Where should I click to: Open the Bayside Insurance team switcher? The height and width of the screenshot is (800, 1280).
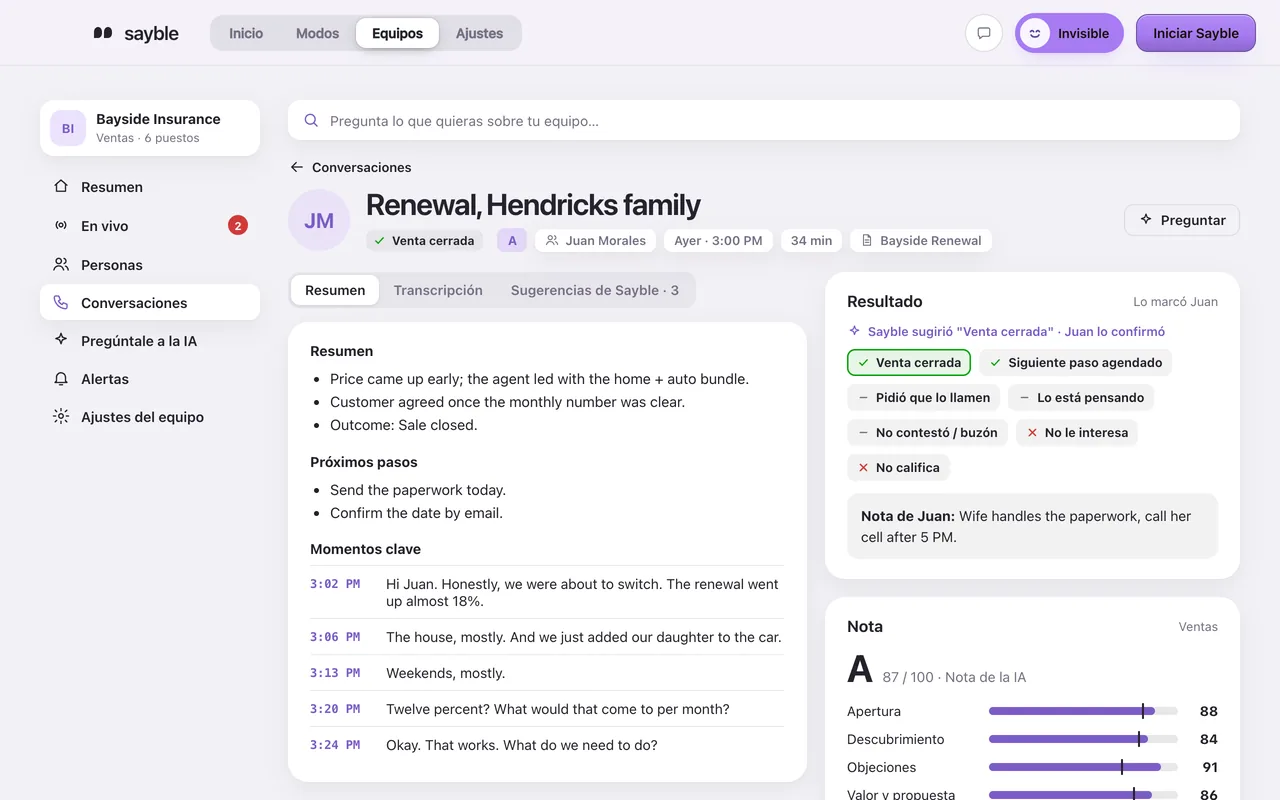click(x=150, y=128)
